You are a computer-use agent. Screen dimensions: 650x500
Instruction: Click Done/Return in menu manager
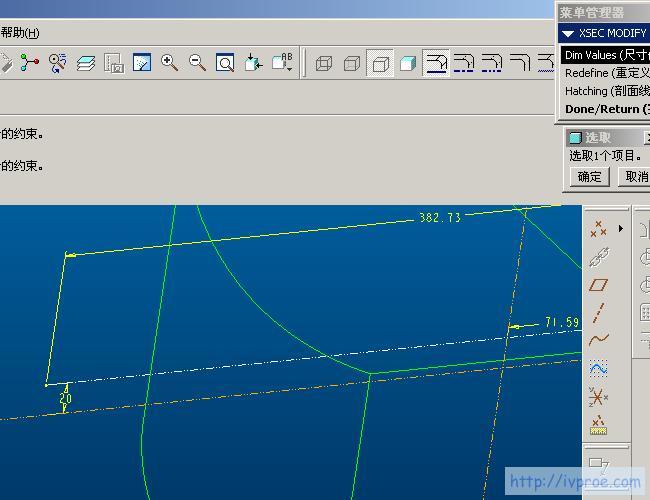[x=605, y=109]
